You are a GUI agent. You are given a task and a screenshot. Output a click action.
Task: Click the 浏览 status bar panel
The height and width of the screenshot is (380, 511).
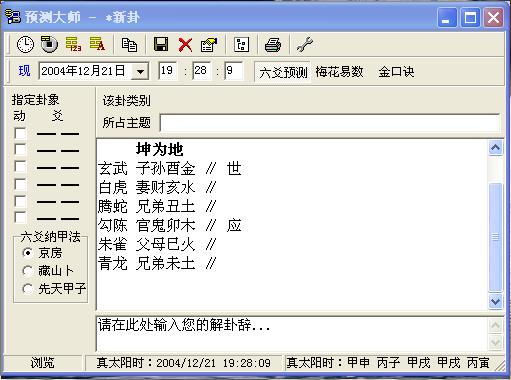(x=42, y=363)
